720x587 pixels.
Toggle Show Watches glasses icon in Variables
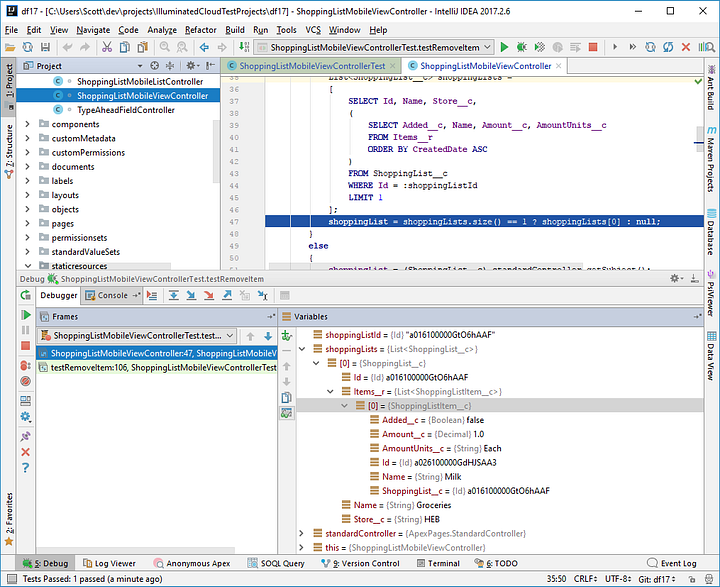(x=287, y=413)
